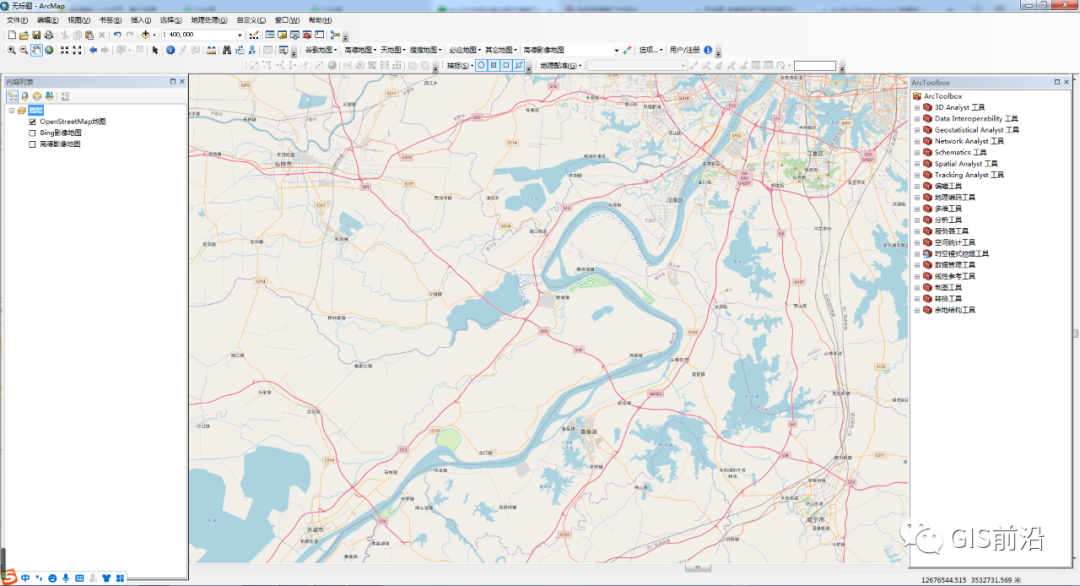The height and width of the screenshot is (586, 1080).
Task: Print the current map
Action: [49, 34]
